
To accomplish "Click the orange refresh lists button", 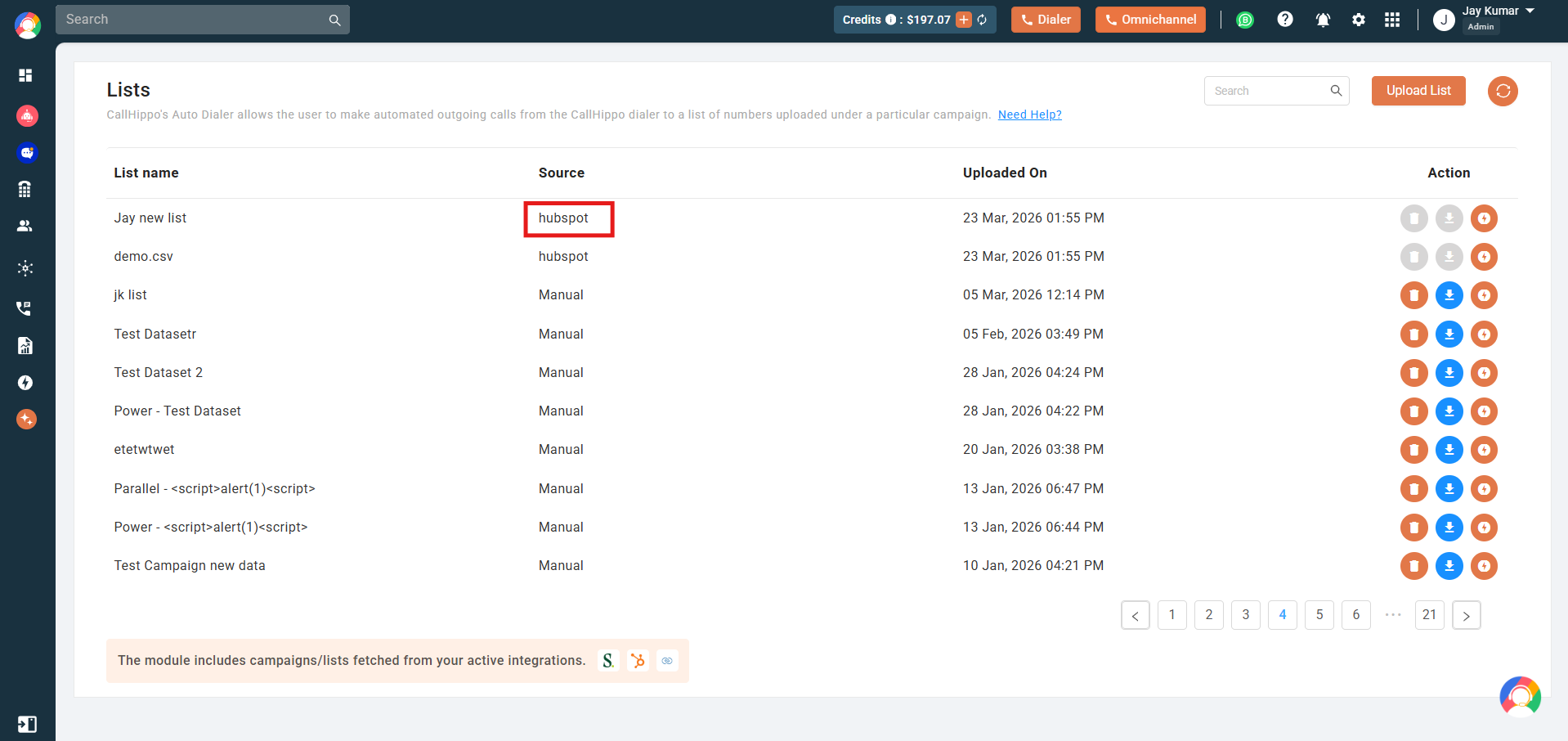I will click(1503, 91).
